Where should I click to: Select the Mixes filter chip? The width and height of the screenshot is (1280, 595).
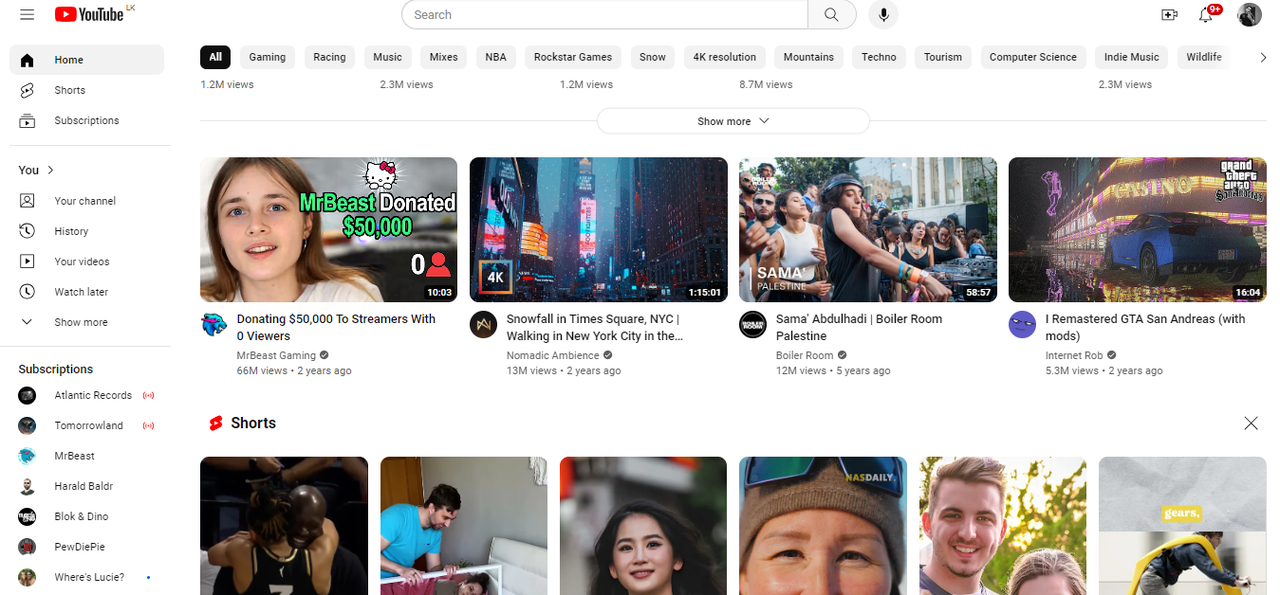pyautogui.click(x=444, y=57)
